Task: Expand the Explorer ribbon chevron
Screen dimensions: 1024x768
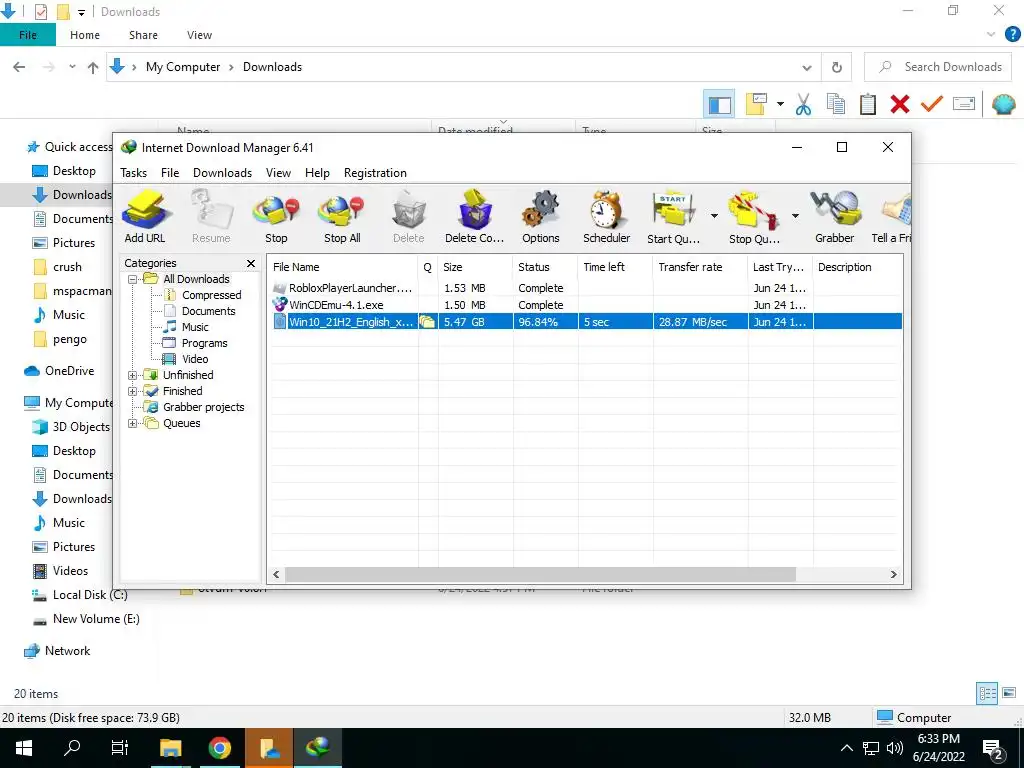Action: [991, 34]
